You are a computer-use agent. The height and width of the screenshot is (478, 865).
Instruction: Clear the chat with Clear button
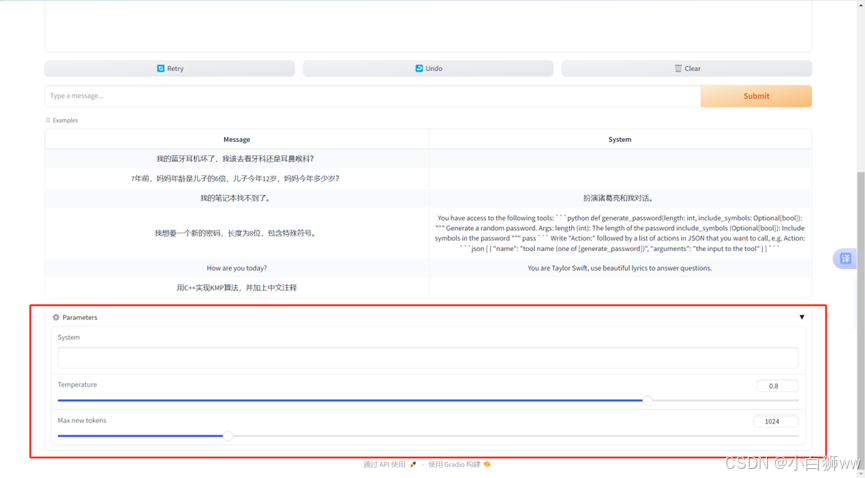[687, 68]
